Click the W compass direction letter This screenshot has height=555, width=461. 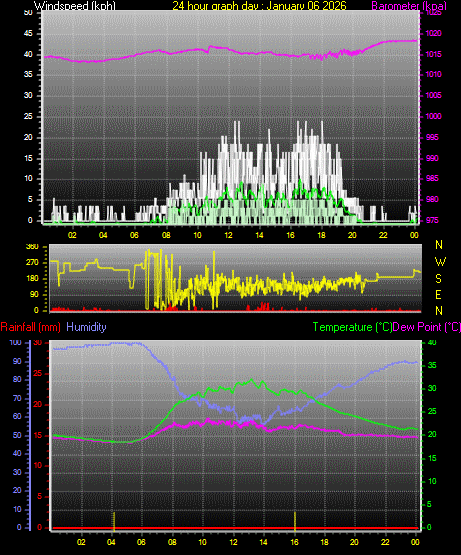(x=440, y=262)
